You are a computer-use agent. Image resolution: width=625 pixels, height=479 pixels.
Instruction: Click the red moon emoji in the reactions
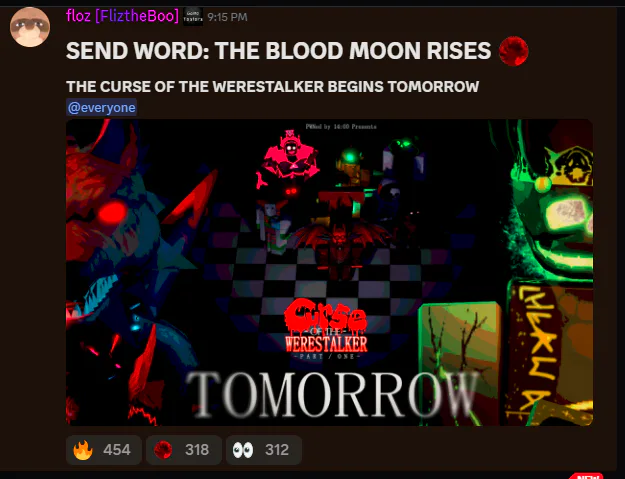coord(163,450)
